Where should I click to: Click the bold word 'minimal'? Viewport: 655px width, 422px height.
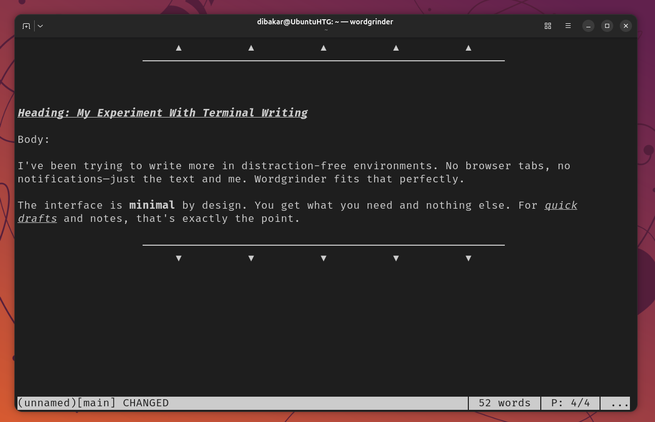(x=152, y=205)
